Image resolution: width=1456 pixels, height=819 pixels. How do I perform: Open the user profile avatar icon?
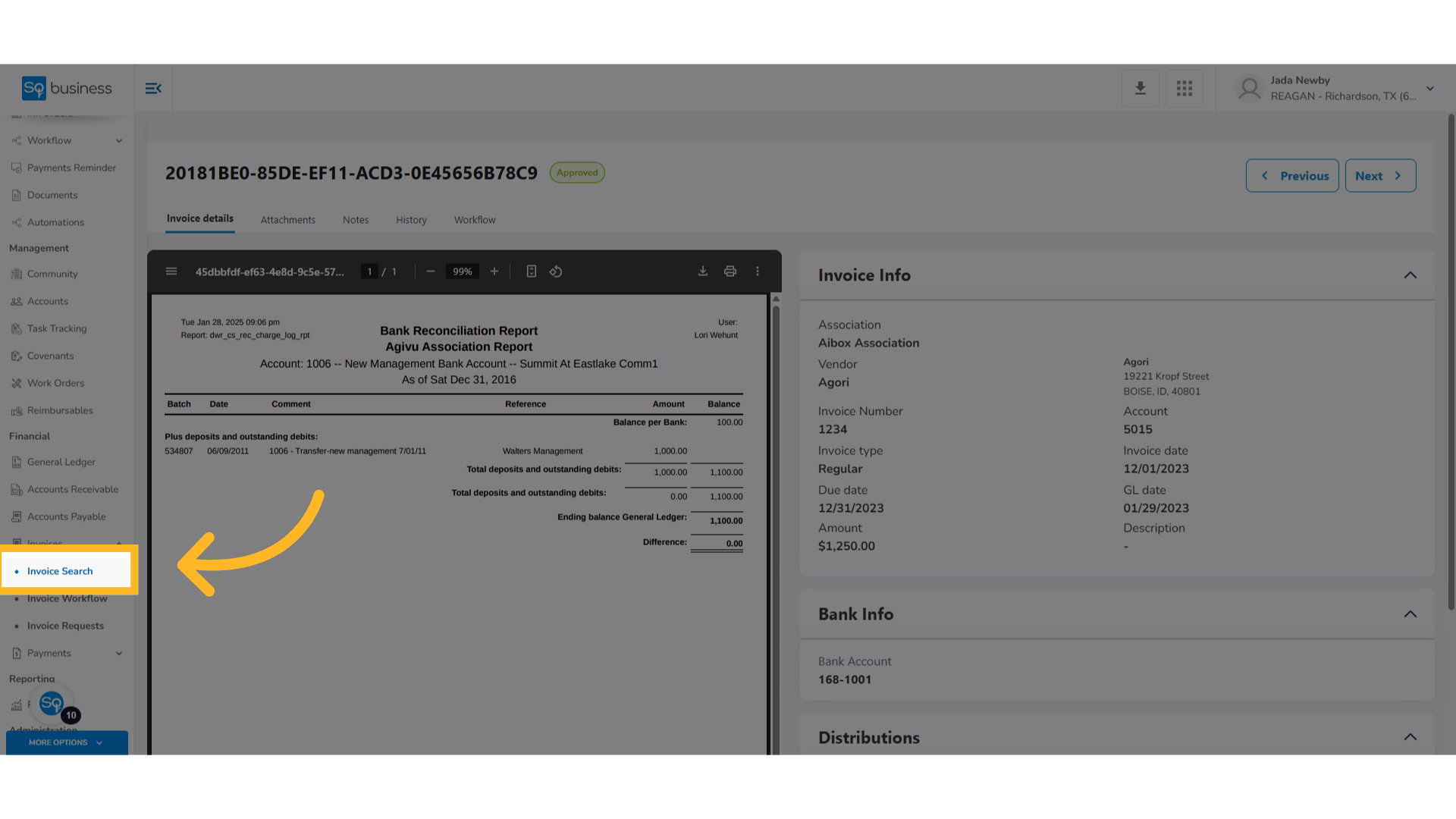click(1250, 89)
